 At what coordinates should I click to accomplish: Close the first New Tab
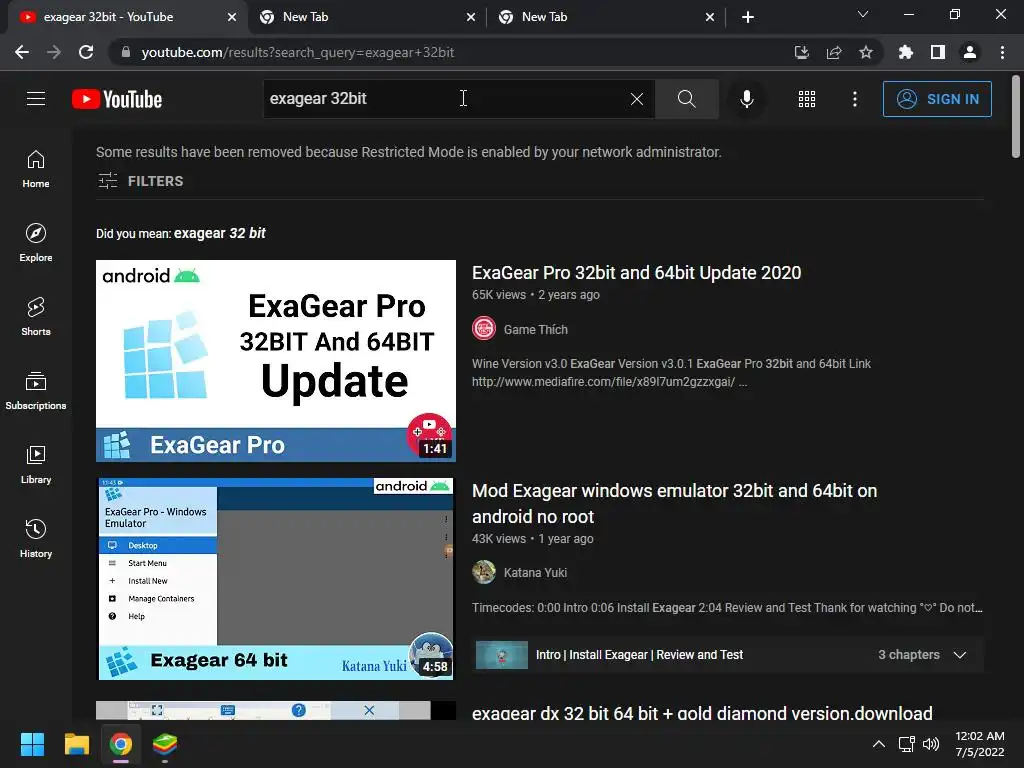471,18
